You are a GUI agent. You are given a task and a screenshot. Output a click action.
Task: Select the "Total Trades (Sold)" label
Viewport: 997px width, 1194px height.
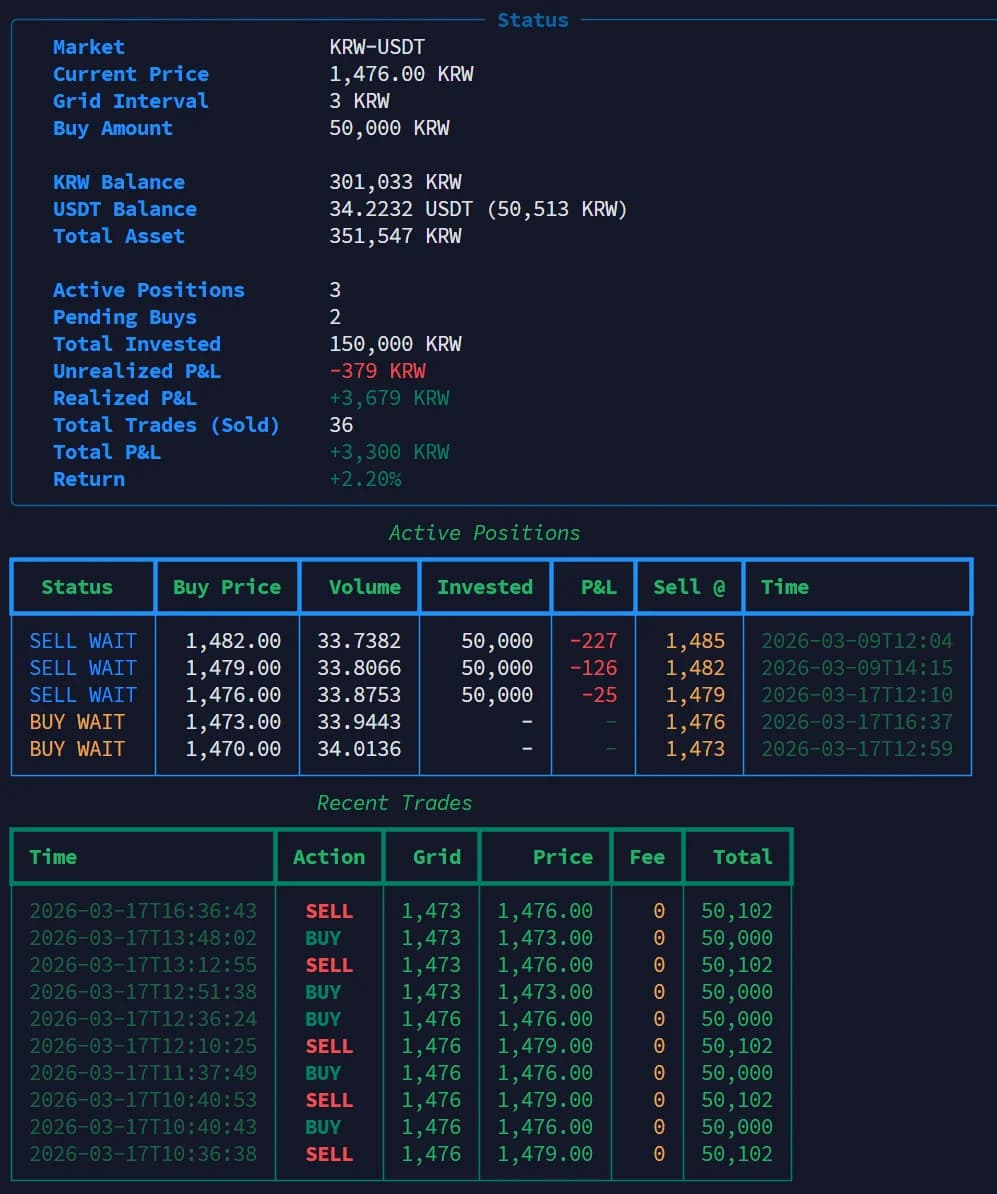(166, 425)
